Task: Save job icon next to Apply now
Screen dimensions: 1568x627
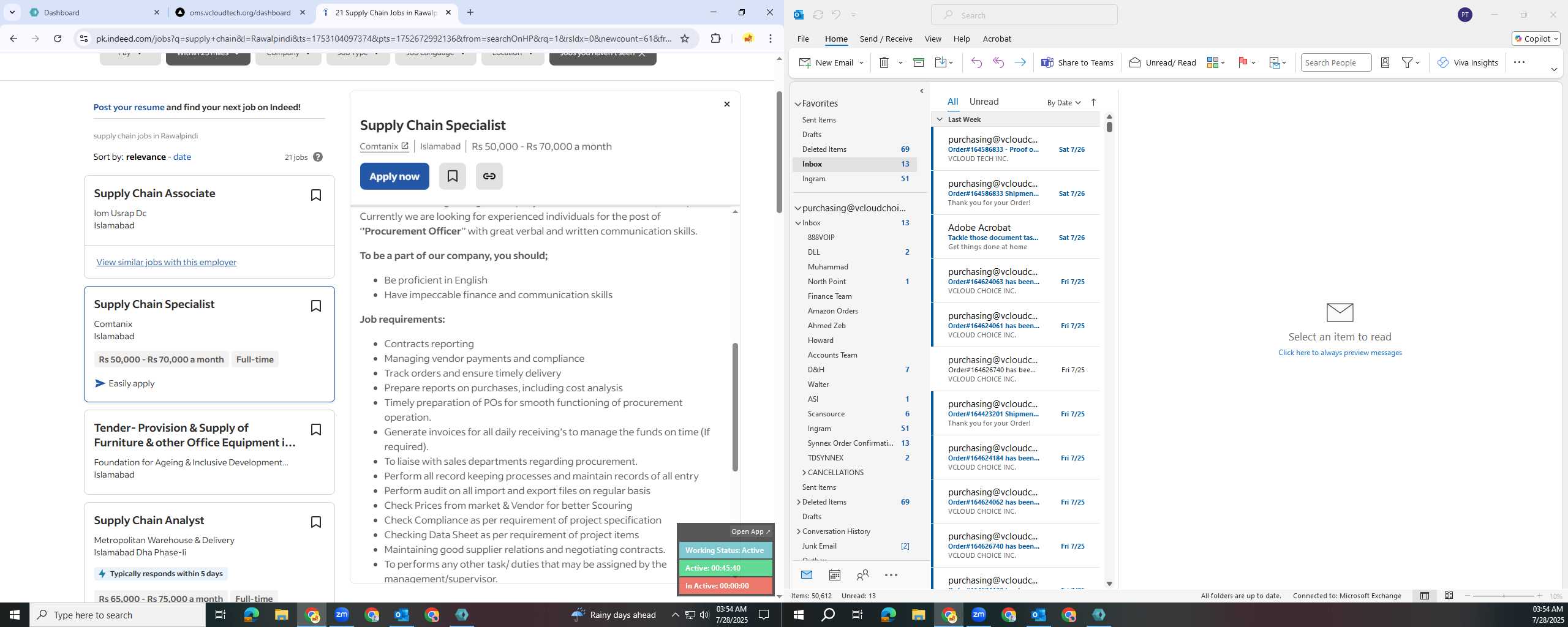Action: click(x=452, y=176)
